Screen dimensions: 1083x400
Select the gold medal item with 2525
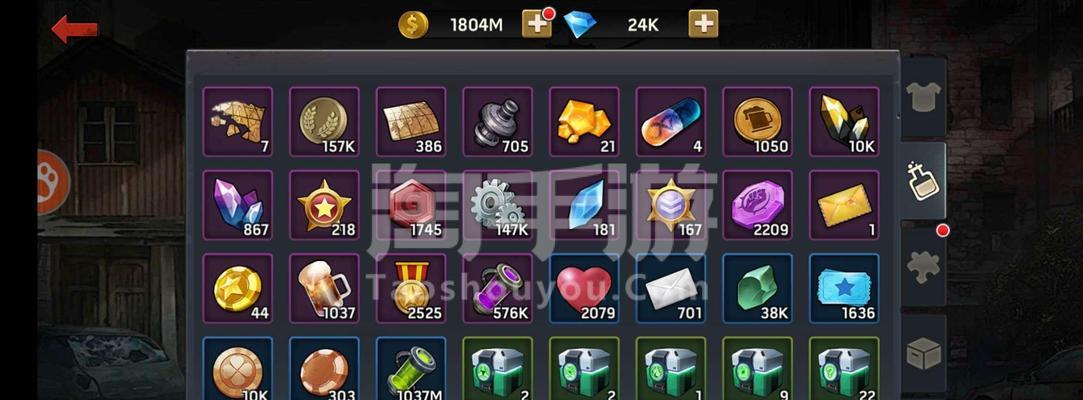coord(411,289)
